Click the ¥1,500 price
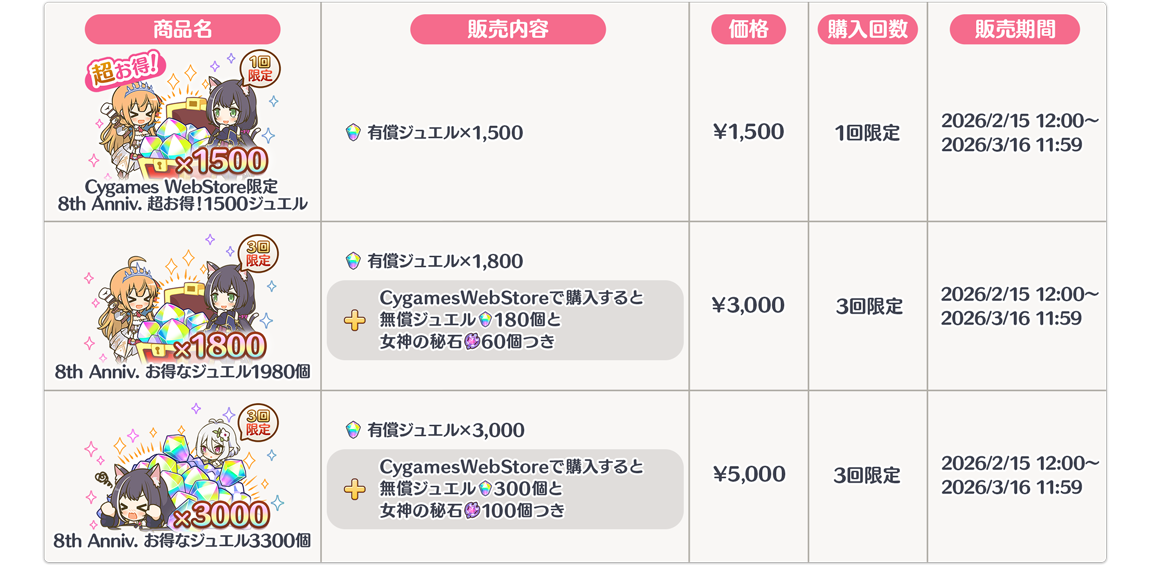This screenshot has height=565, width=1150. [x=748, y=132]
